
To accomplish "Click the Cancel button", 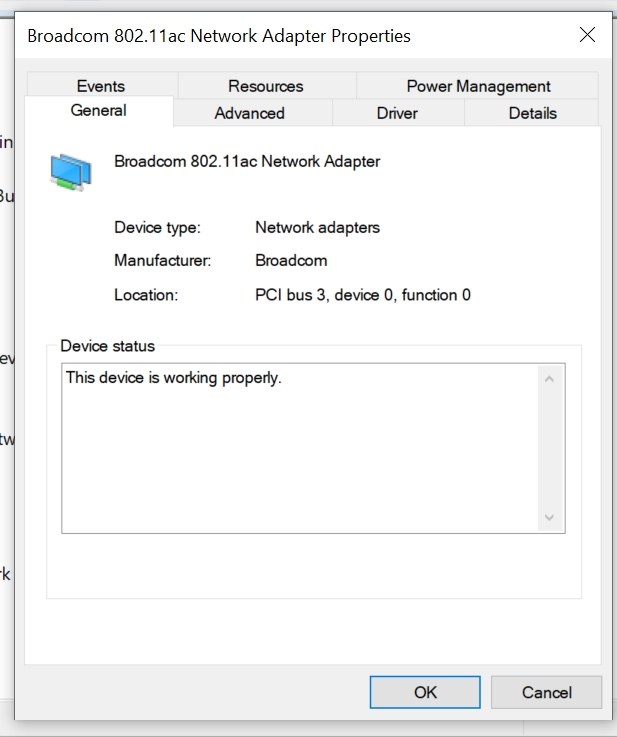I will point(547,692).
